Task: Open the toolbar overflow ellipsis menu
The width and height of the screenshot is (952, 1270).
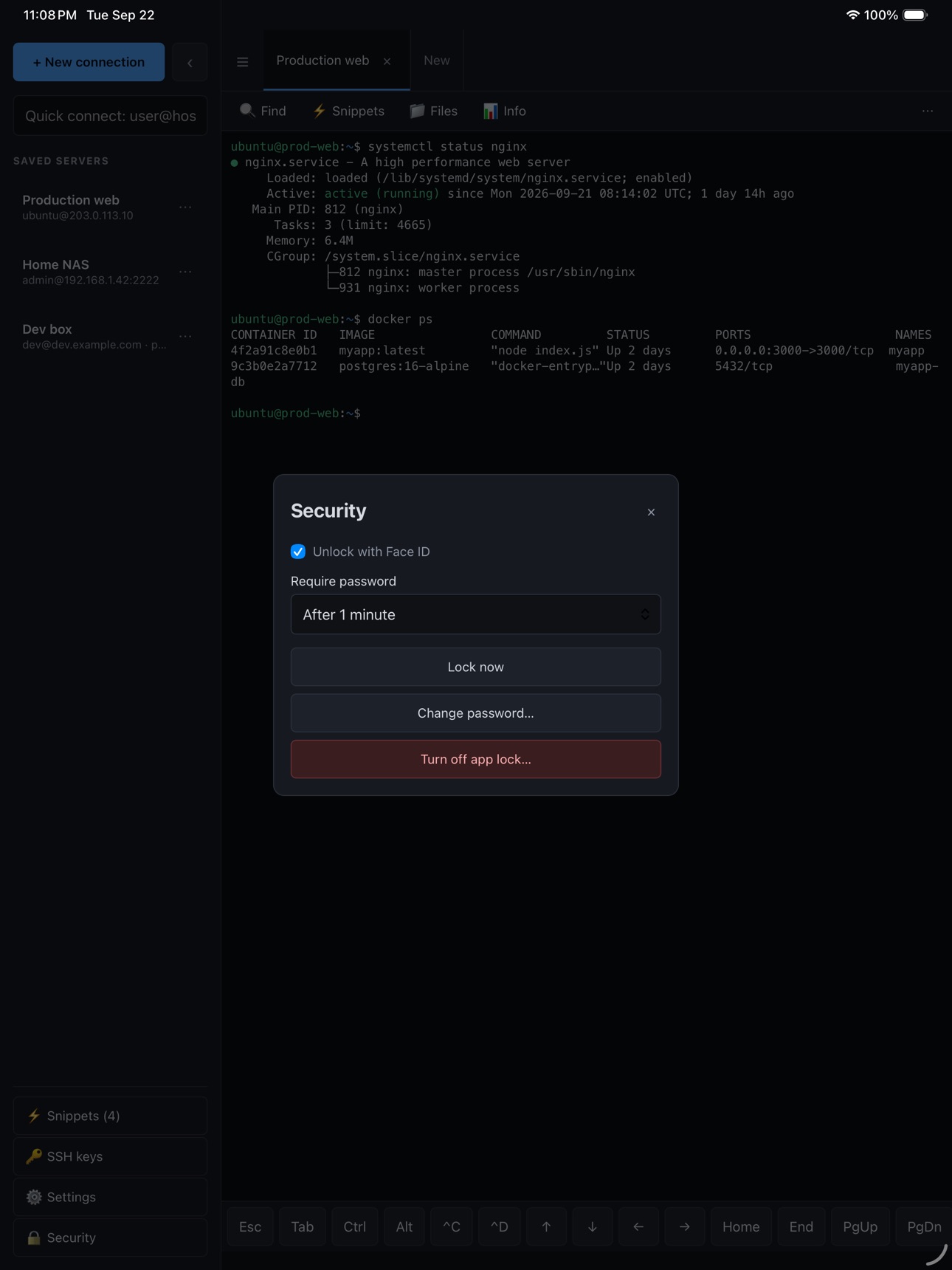Action: (x=928, y=111)
